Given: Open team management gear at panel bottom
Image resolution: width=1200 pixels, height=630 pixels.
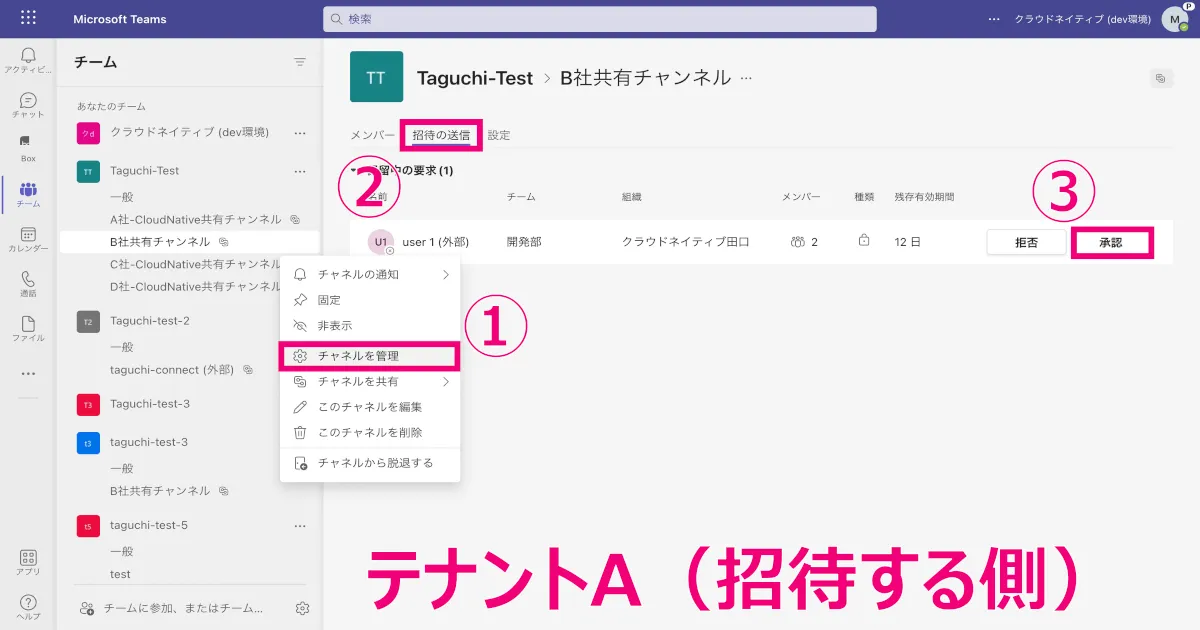Looking at the screenshot, I should pyautogui.click(x=303, y=608).
